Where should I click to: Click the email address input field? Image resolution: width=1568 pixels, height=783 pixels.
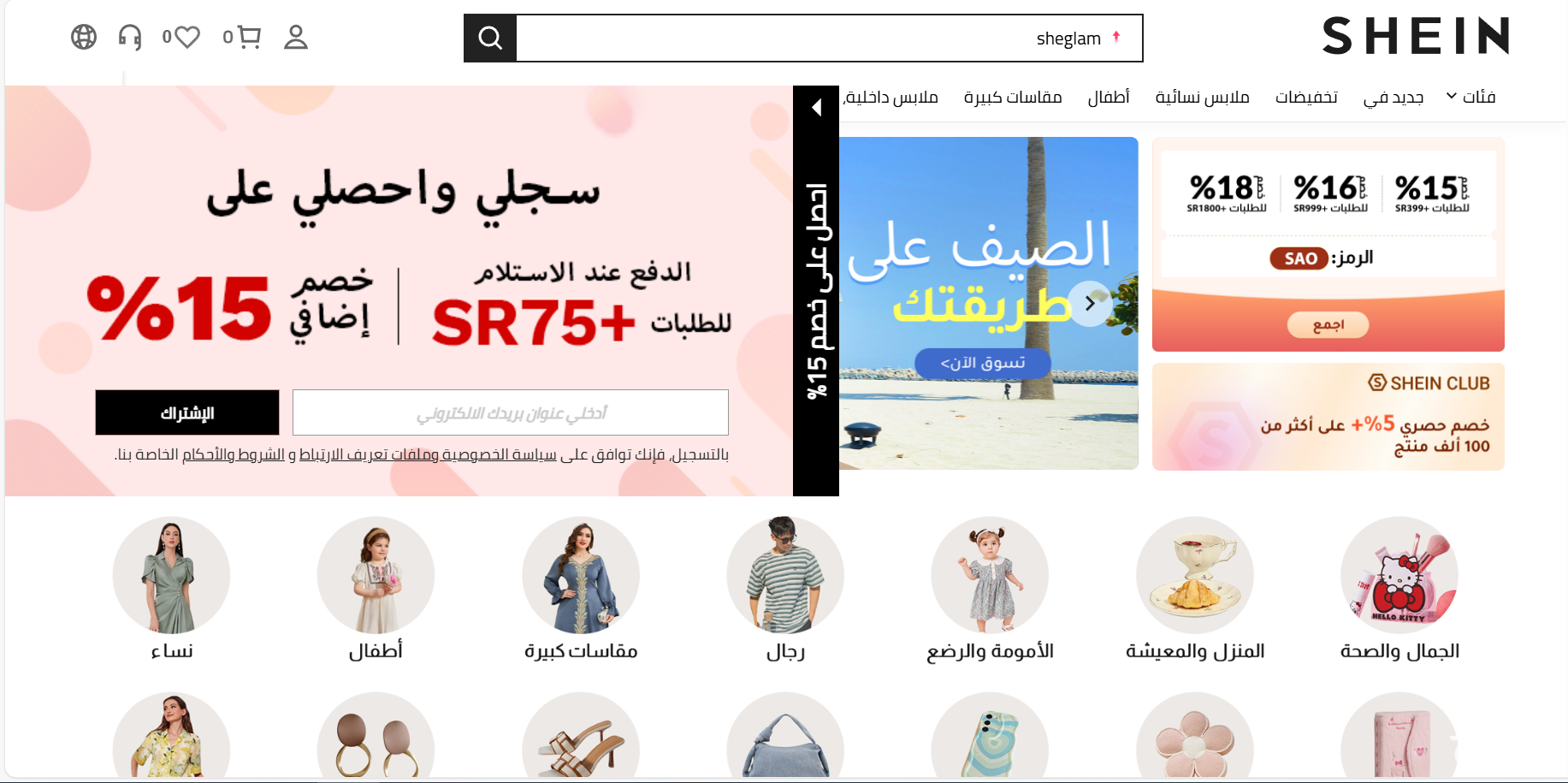(511, 412)
